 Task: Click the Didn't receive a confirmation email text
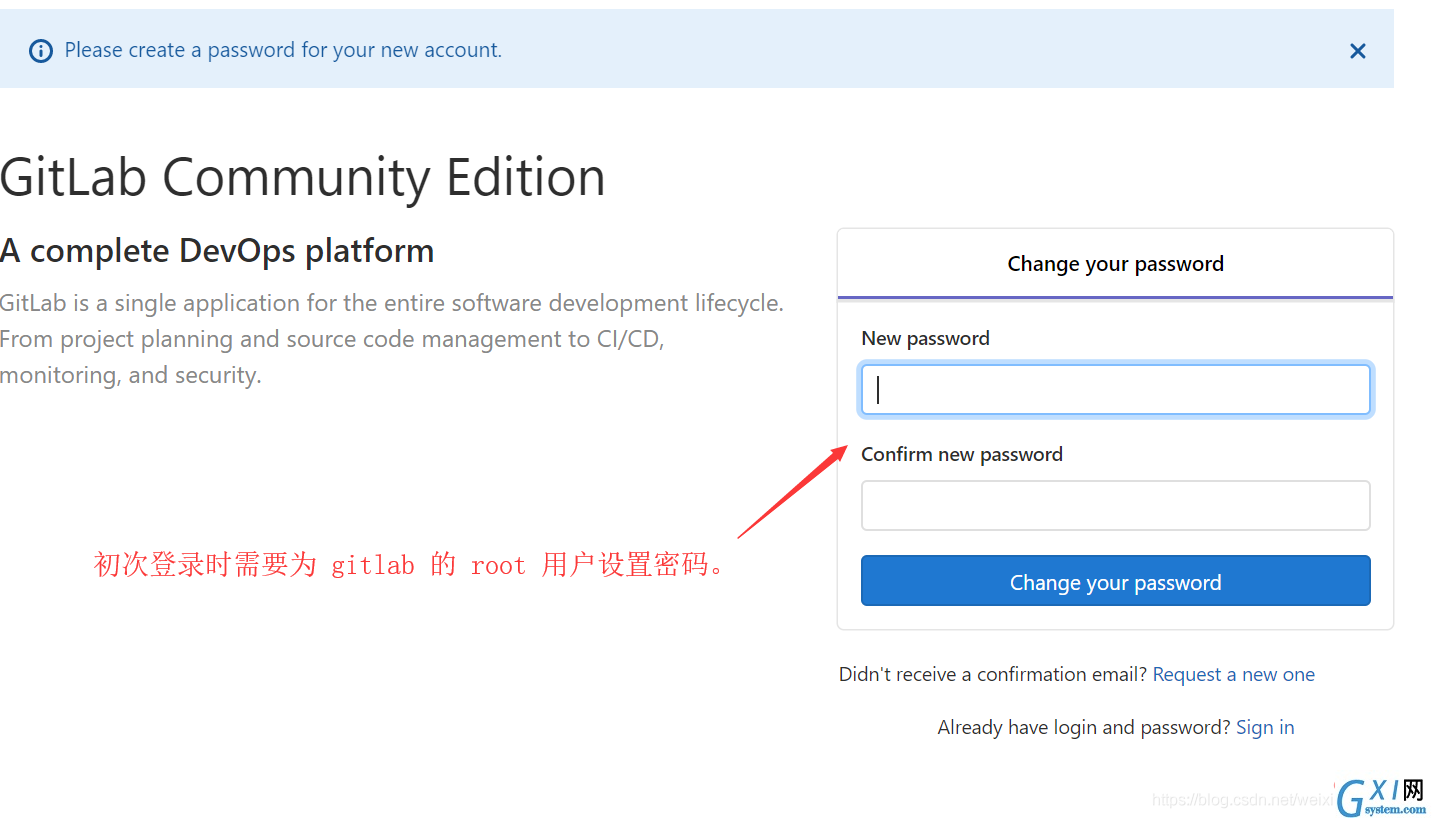(993, 674)
